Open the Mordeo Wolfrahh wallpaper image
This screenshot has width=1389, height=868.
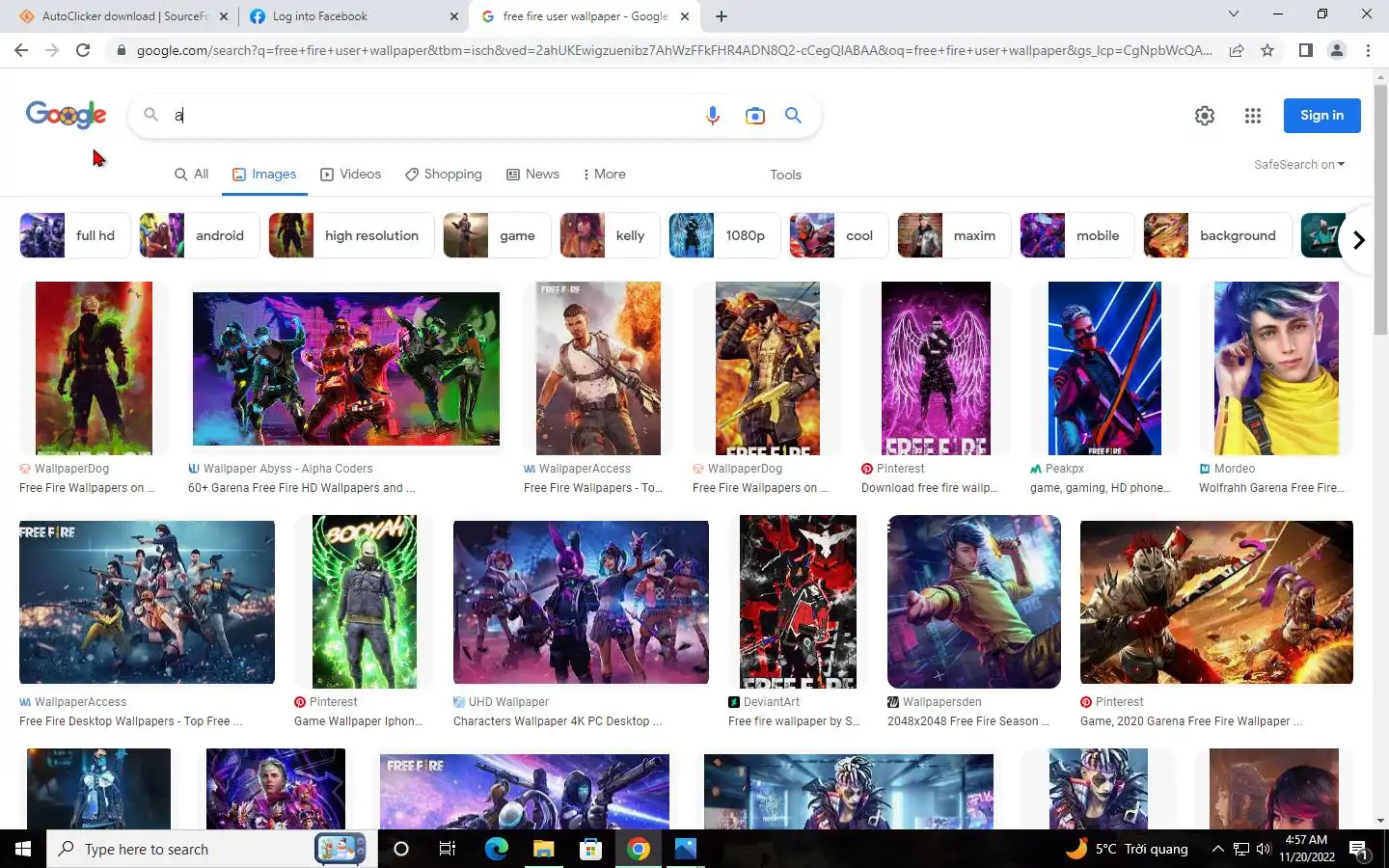coord(1276,368)
